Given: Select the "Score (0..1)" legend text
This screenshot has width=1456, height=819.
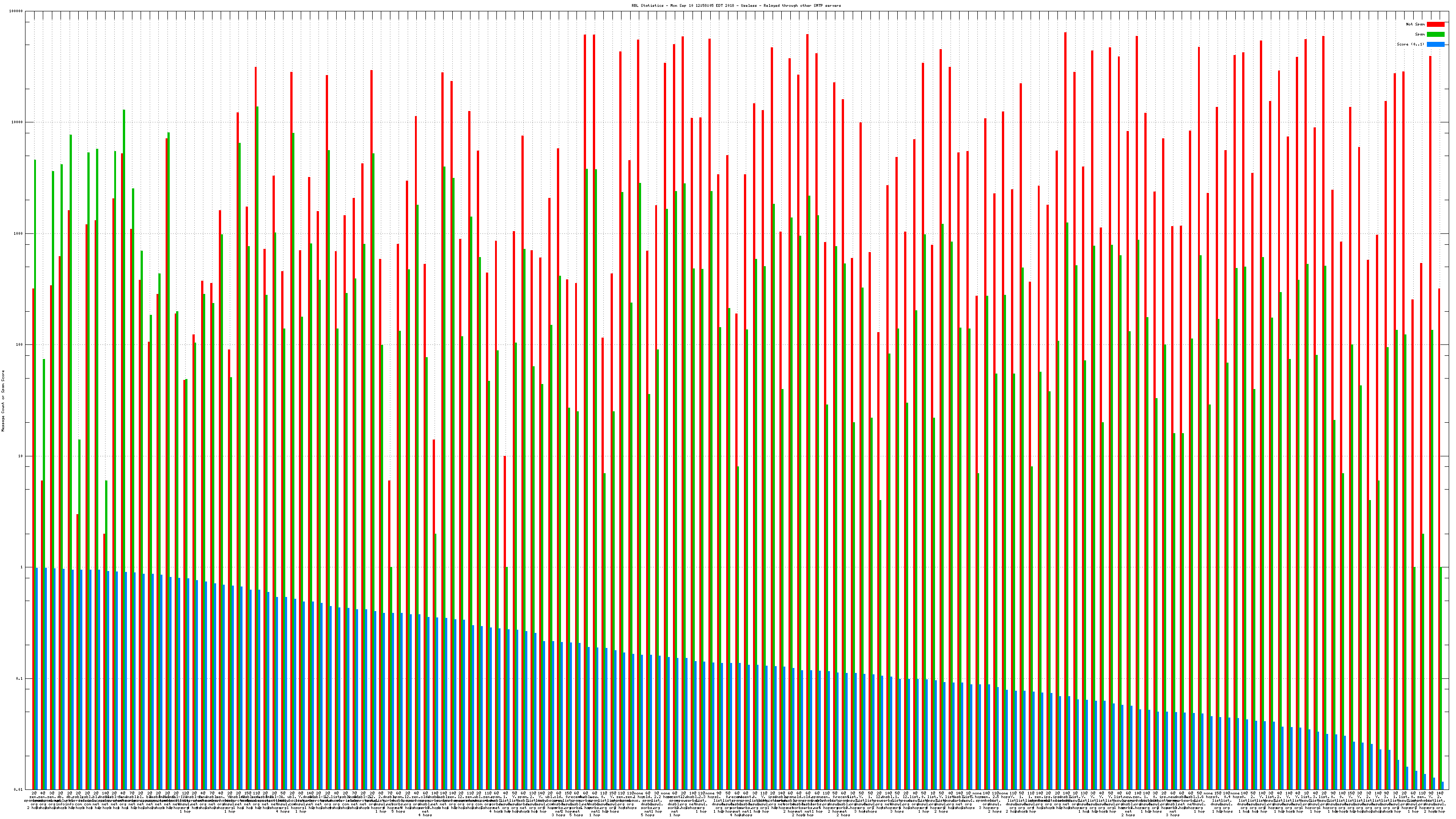Looking at the screenshot, I should [x=1410, y=44].
